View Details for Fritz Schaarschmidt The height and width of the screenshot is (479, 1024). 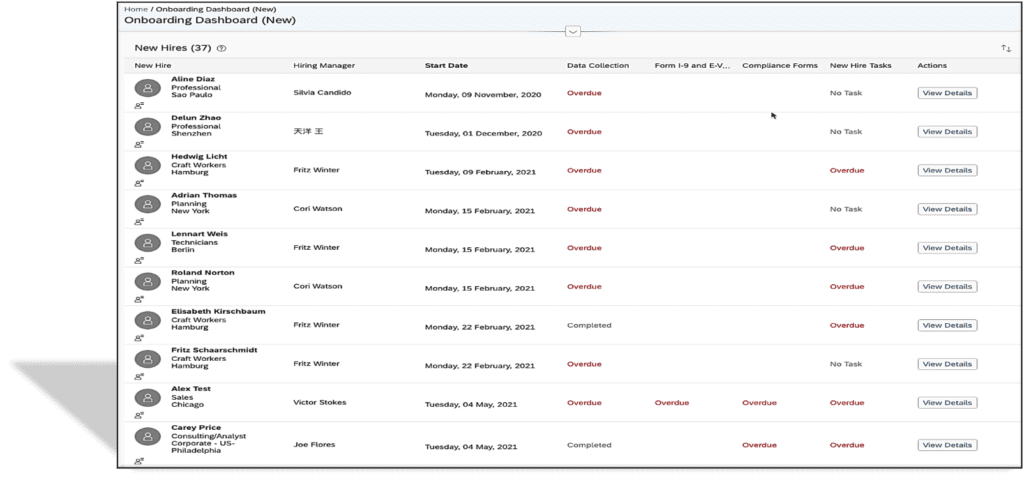click(x=947, y=364)
